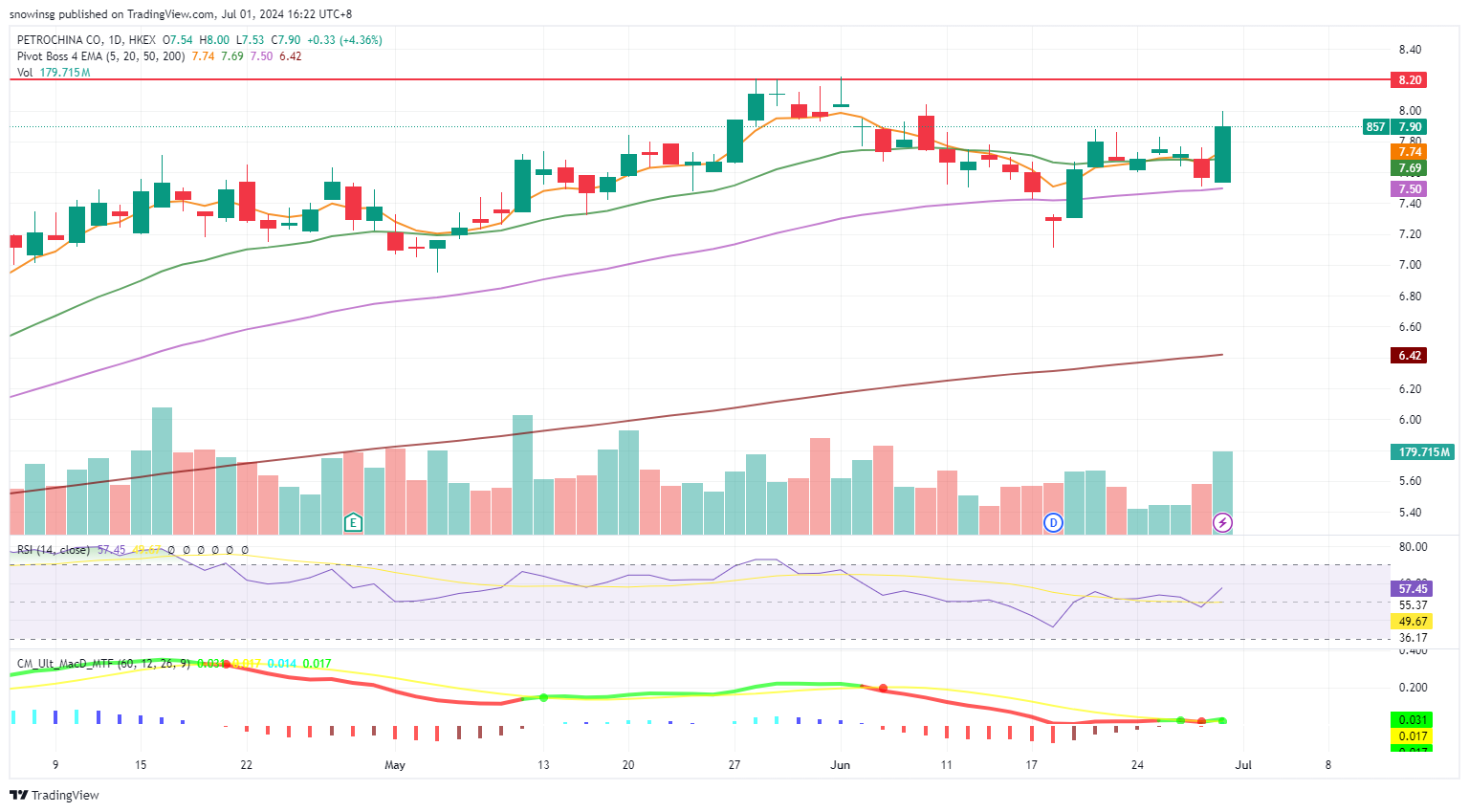Click the 15 date on time axis
The width and height of the screenshot is (1469, 812).
tap(141, 765)
